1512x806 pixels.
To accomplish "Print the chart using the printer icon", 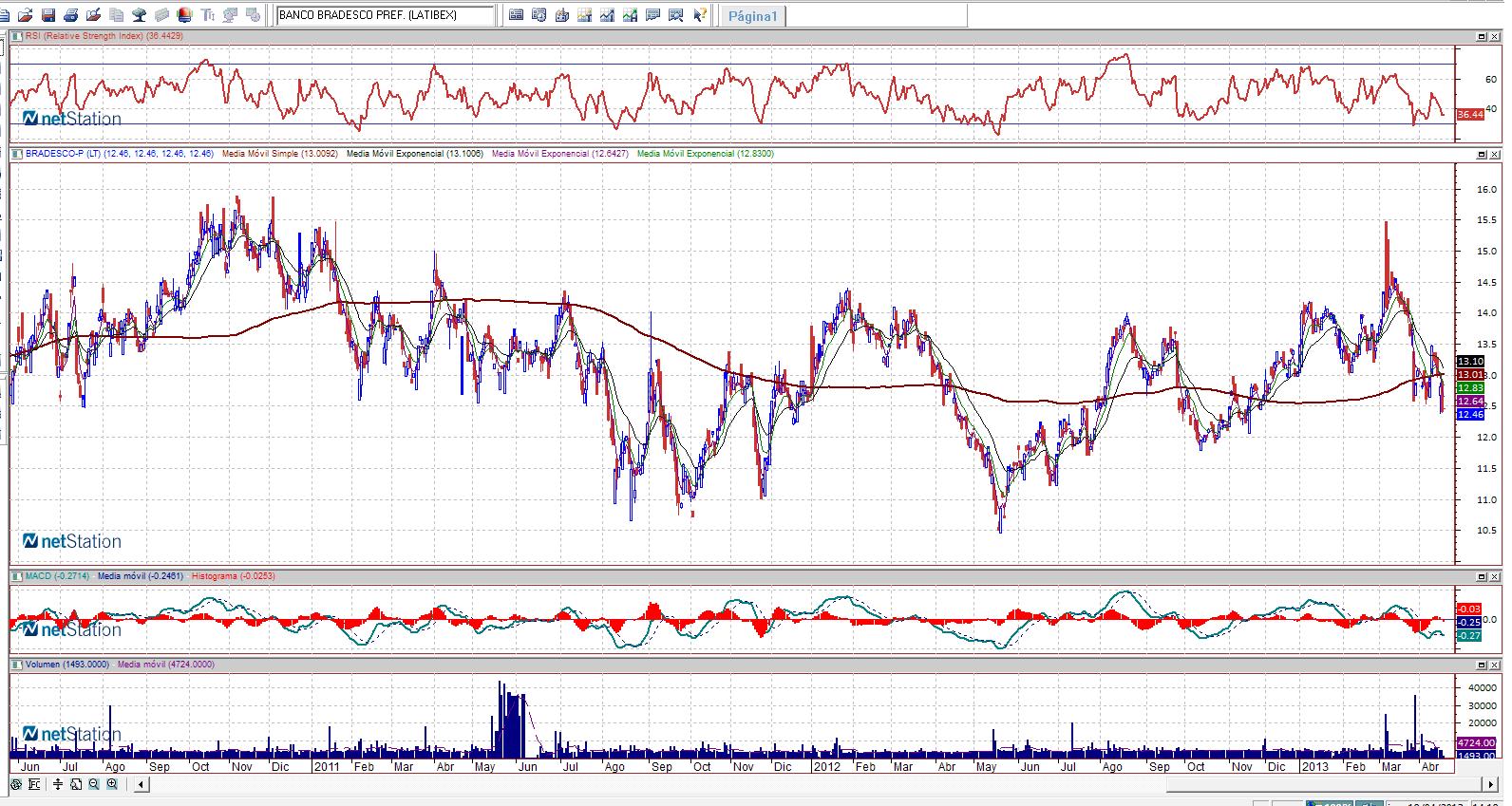I will coord(71,15).
